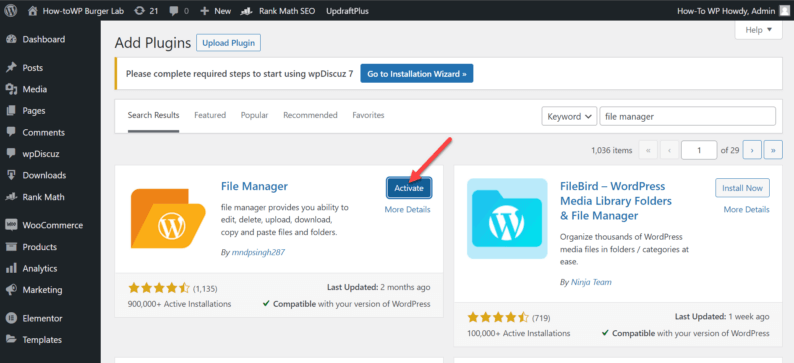
Task: Click the New content plus item
Action: pyautogui.click(x=216, y=11)
